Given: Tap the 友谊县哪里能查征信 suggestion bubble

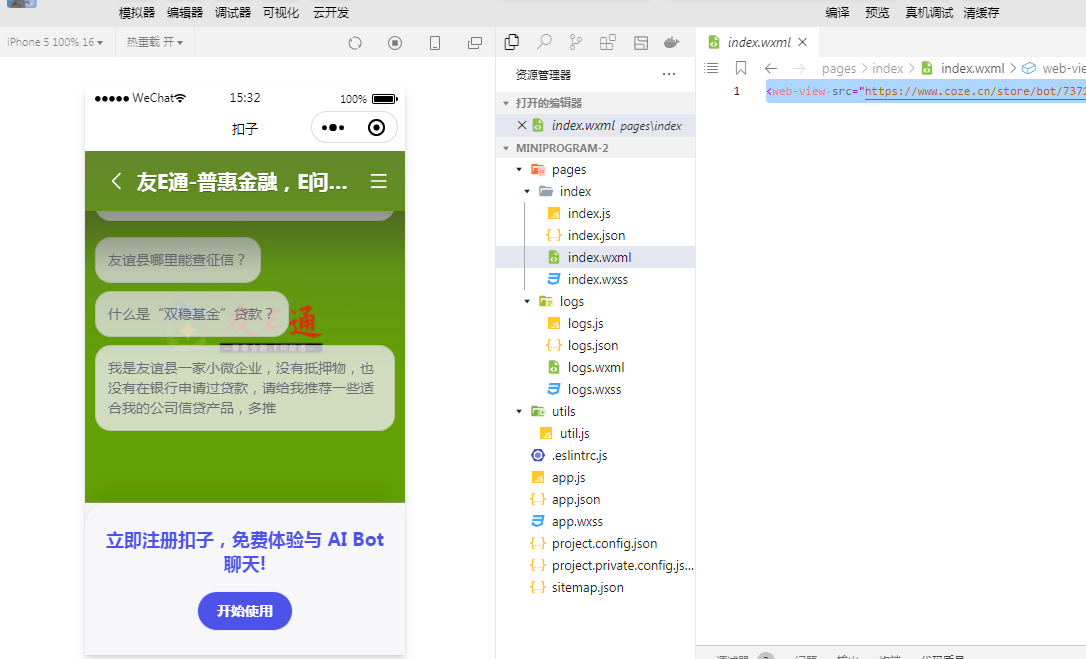Looking at the screenshot, I should click(178, 260).
